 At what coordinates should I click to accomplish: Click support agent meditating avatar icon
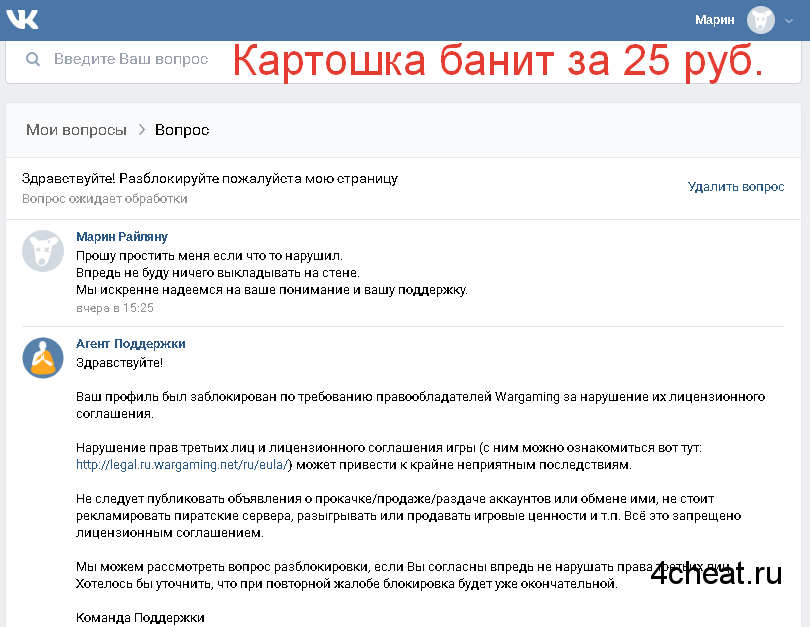click(x=43, y=358)
